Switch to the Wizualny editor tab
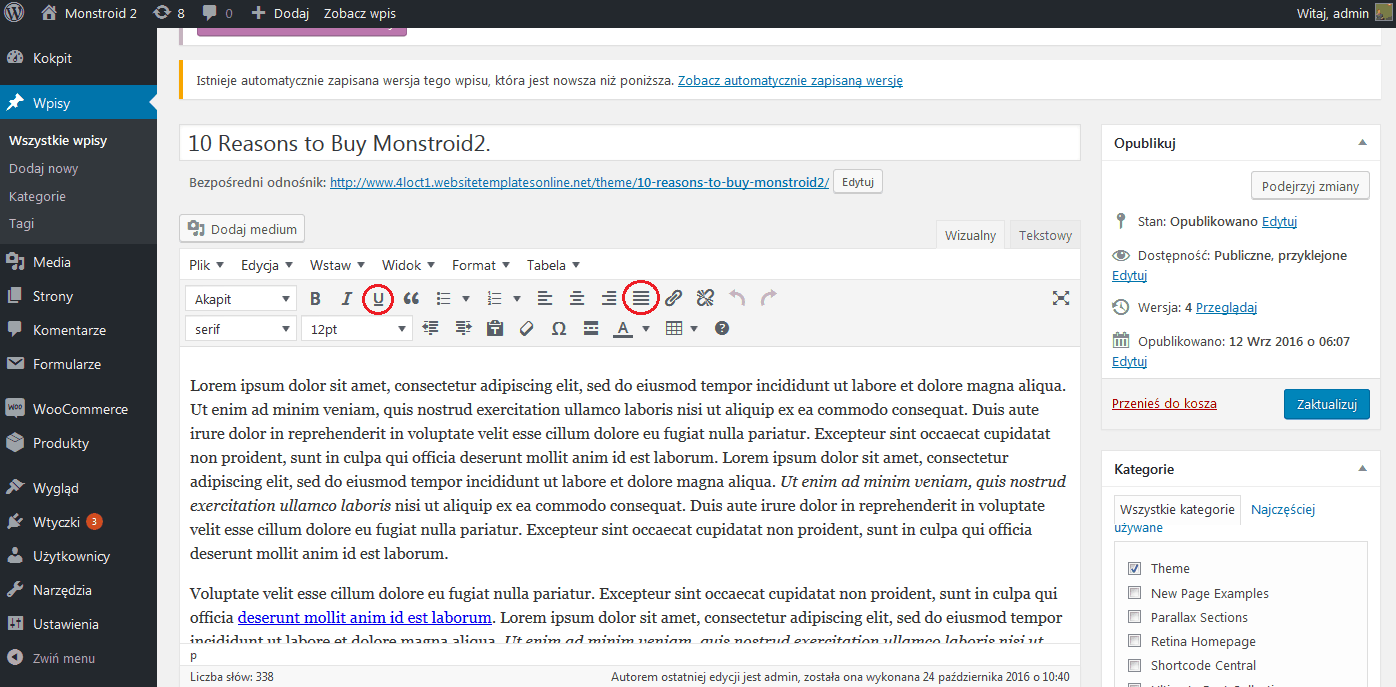The width and height of the screenshot is (1396, 687). click(971, 235)
